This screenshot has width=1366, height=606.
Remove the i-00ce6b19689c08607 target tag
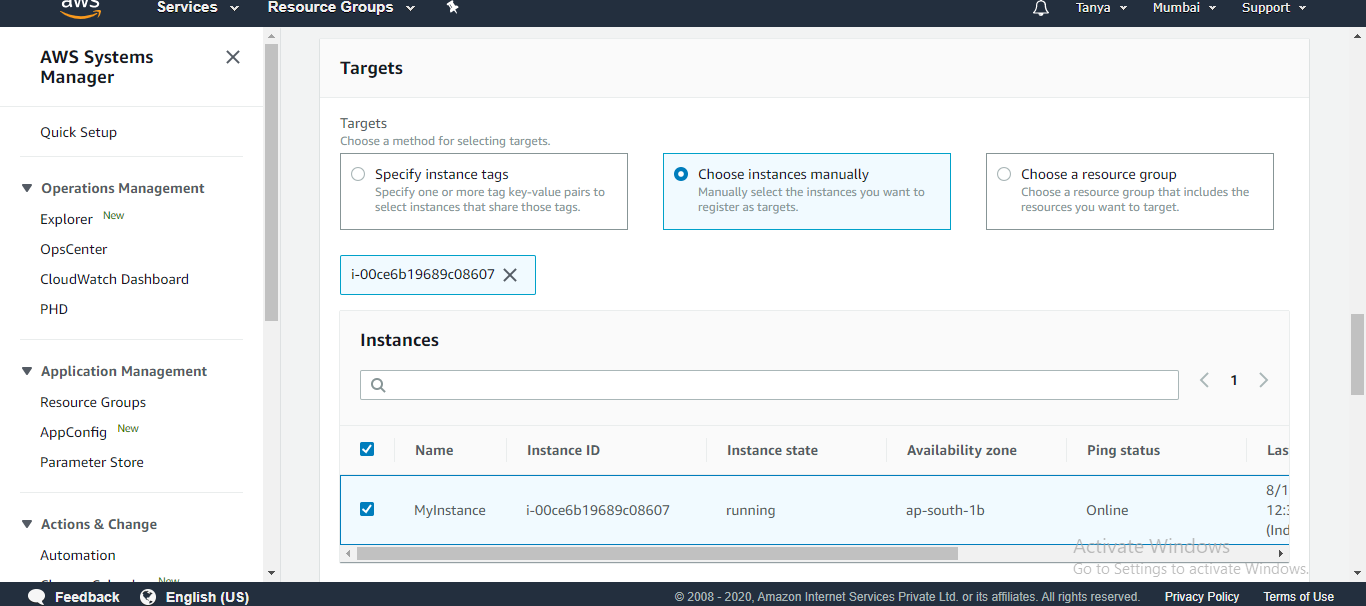coord(510,275)
